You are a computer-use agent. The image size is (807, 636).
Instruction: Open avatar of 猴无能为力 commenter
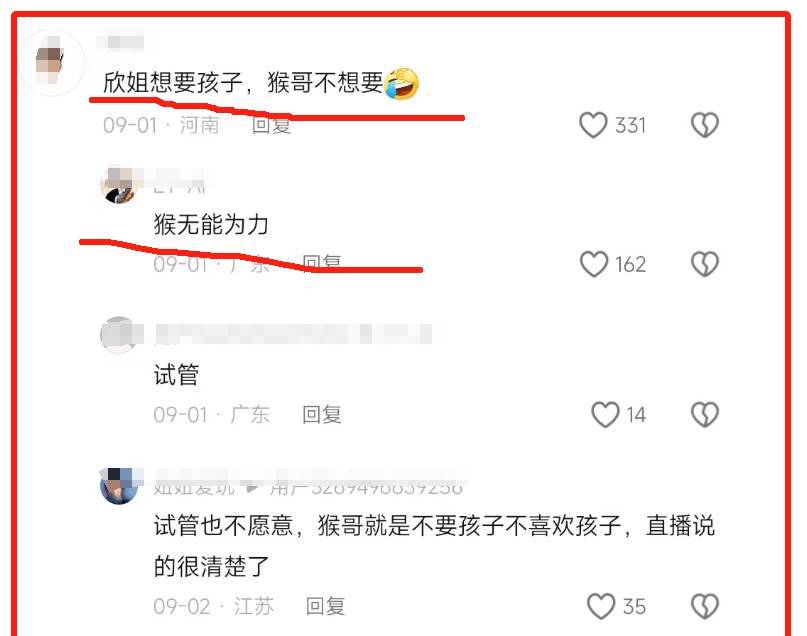coord(119,185)
